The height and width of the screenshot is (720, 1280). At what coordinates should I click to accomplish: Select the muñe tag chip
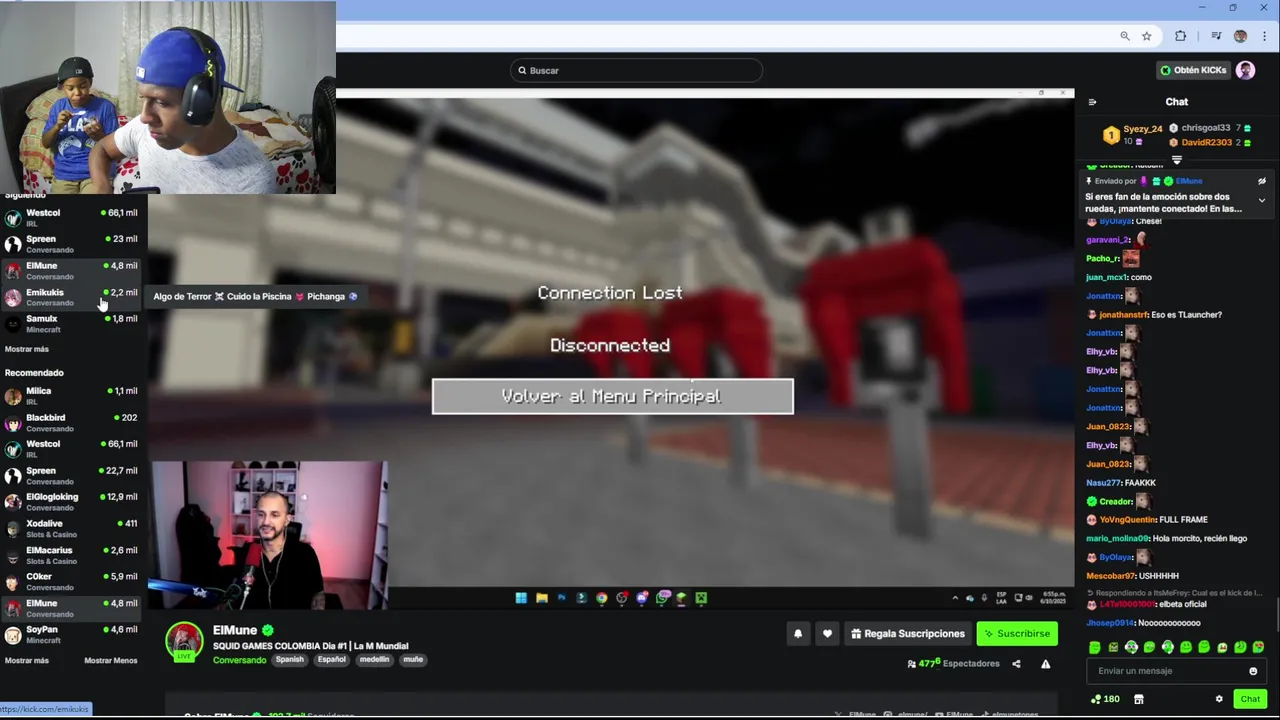(x=413, y=660)
